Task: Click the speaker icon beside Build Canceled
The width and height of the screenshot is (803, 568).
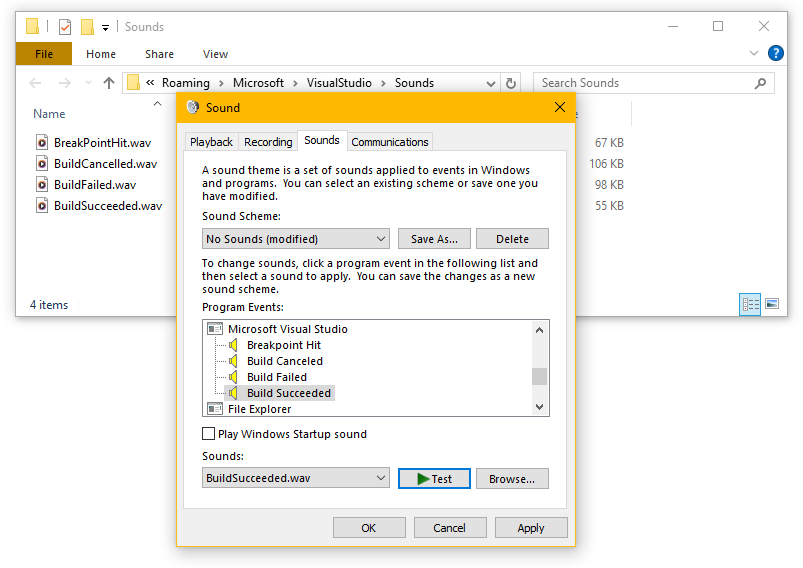Action: [x=233, y=361]
